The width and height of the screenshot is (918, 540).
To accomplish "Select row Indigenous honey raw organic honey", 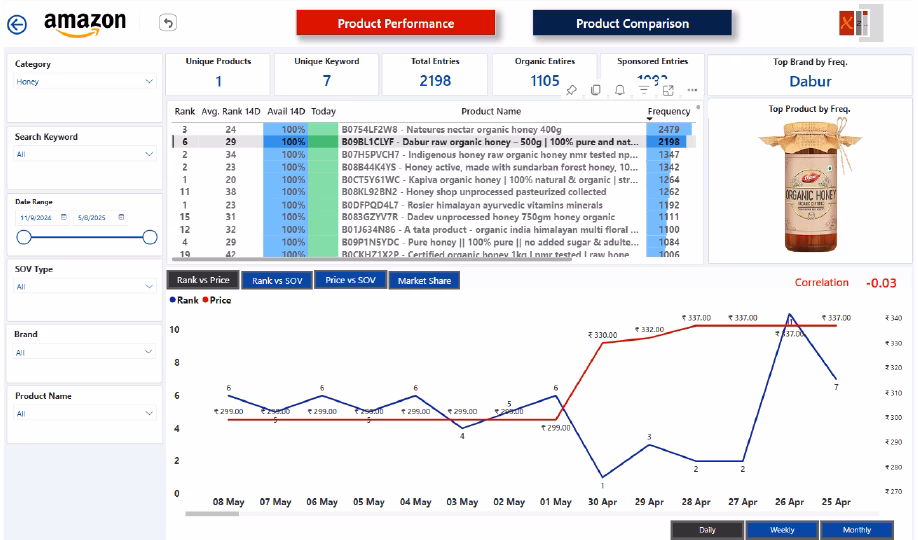I will click(433, 155).
